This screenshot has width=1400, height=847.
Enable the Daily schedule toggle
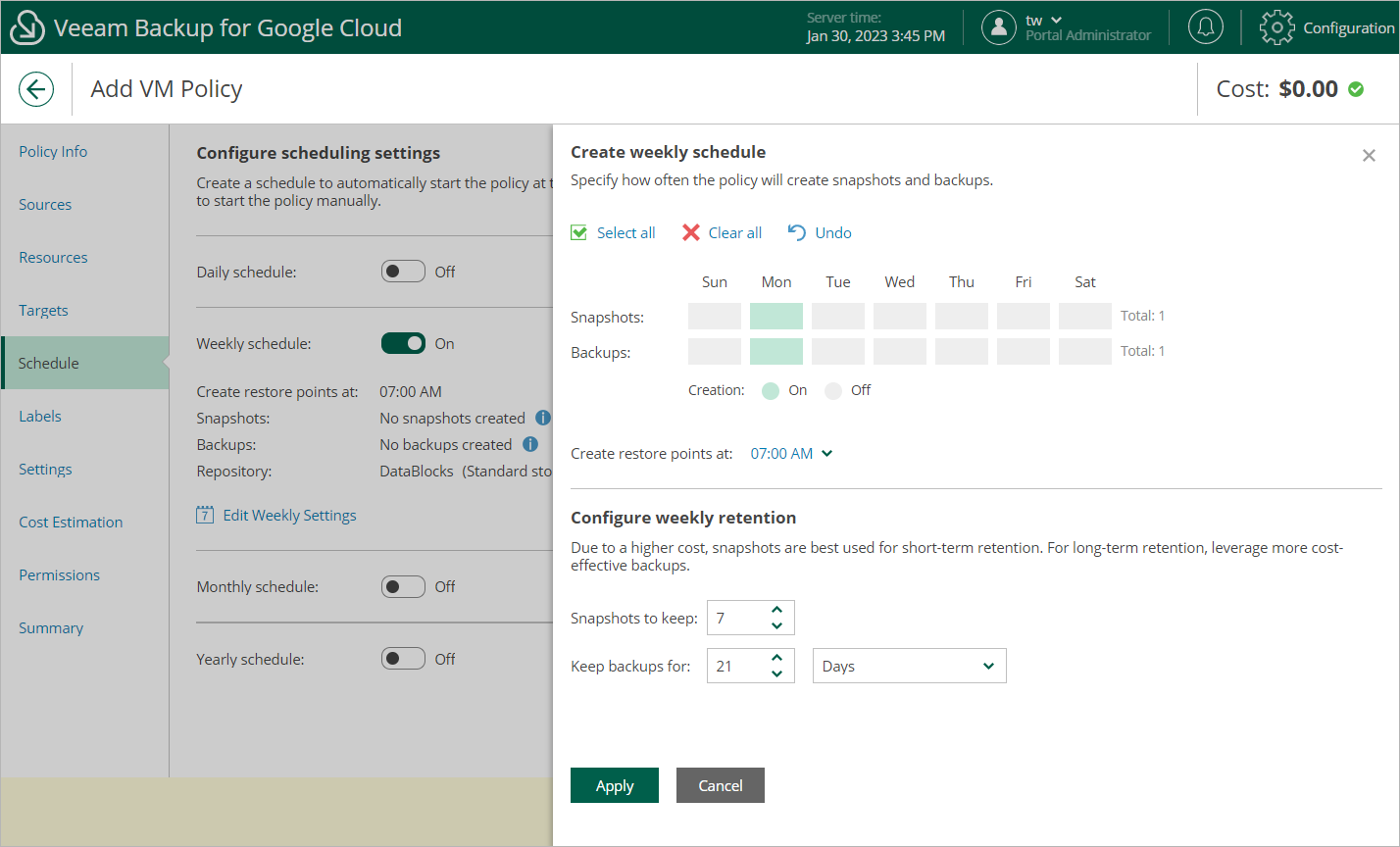tap(403, 272)
